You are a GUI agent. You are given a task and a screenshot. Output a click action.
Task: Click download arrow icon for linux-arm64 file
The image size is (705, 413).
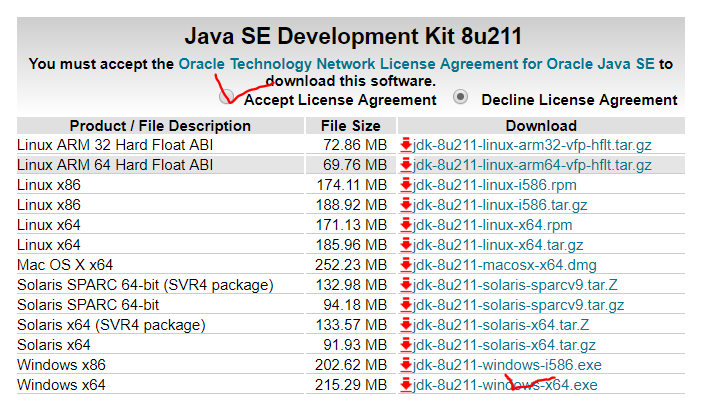(x=406, y=165)
